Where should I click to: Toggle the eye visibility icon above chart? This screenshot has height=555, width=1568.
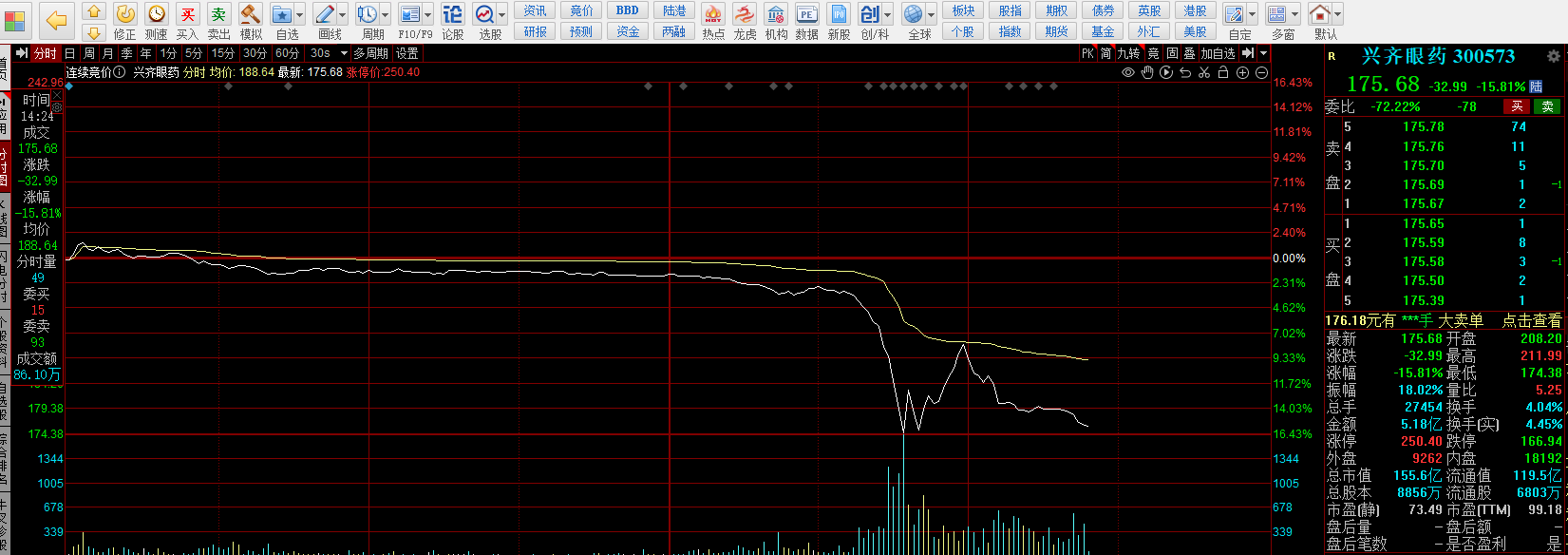(1128, 72)
